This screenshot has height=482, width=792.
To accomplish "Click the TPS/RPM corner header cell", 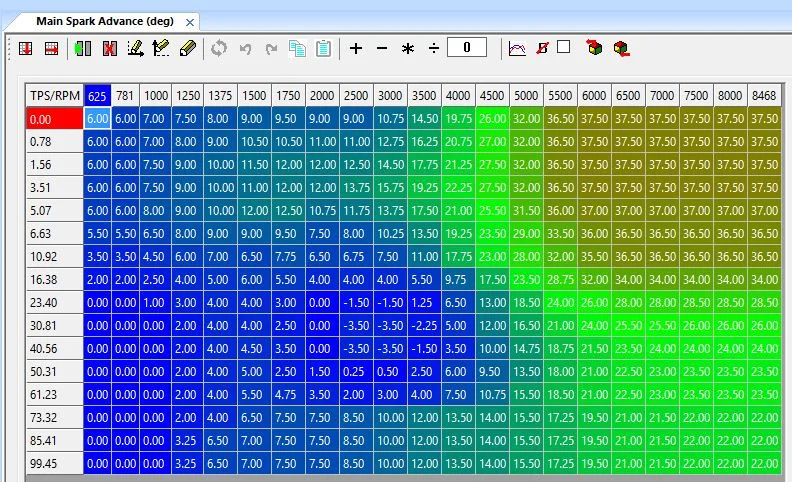I will (55, 95).
